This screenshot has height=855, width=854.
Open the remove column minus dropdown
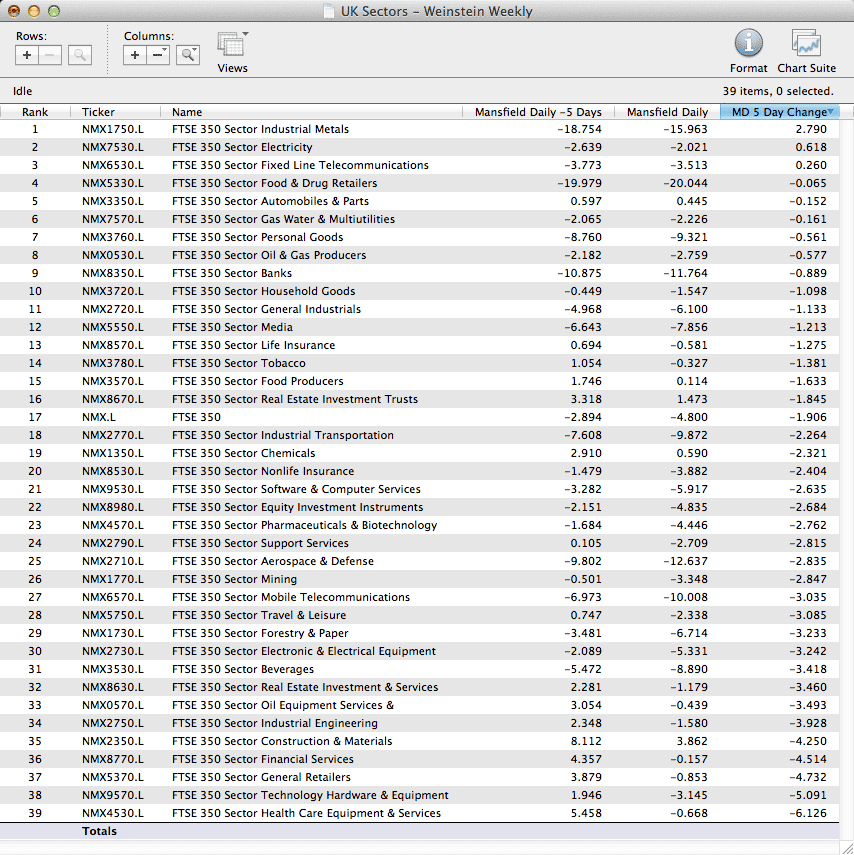point(159,55)
